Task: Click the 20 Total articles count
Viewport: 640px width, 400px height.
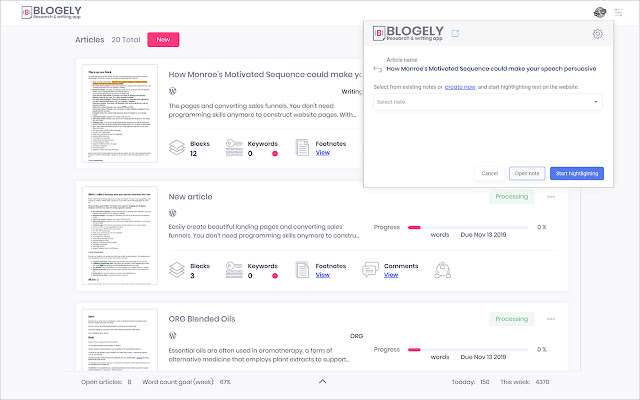Action: point(126,40)
